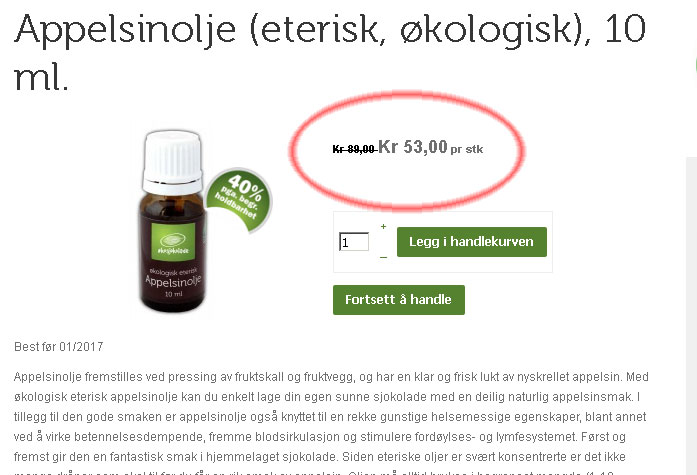Click the green 40% discount badge
Screen dimensions: 697x475
[239, 200]
